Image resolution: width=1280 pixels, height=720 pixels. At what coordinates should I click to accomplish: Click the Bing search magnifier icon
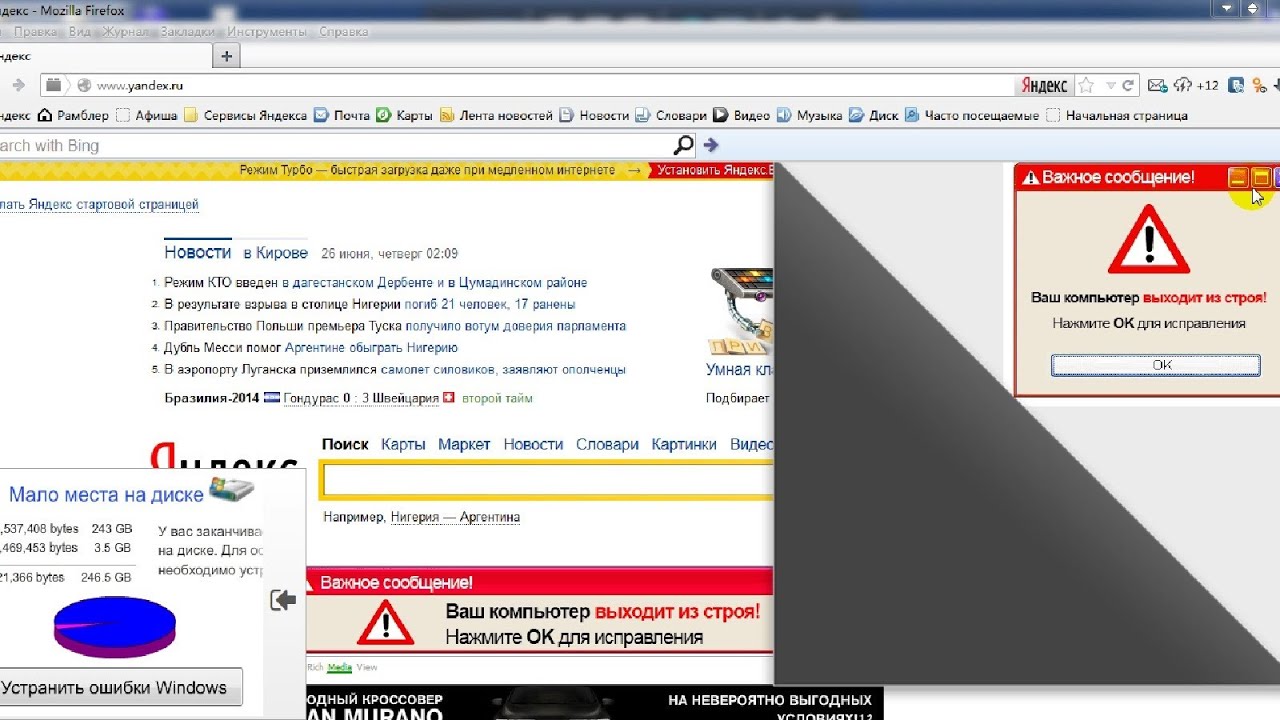683,146
